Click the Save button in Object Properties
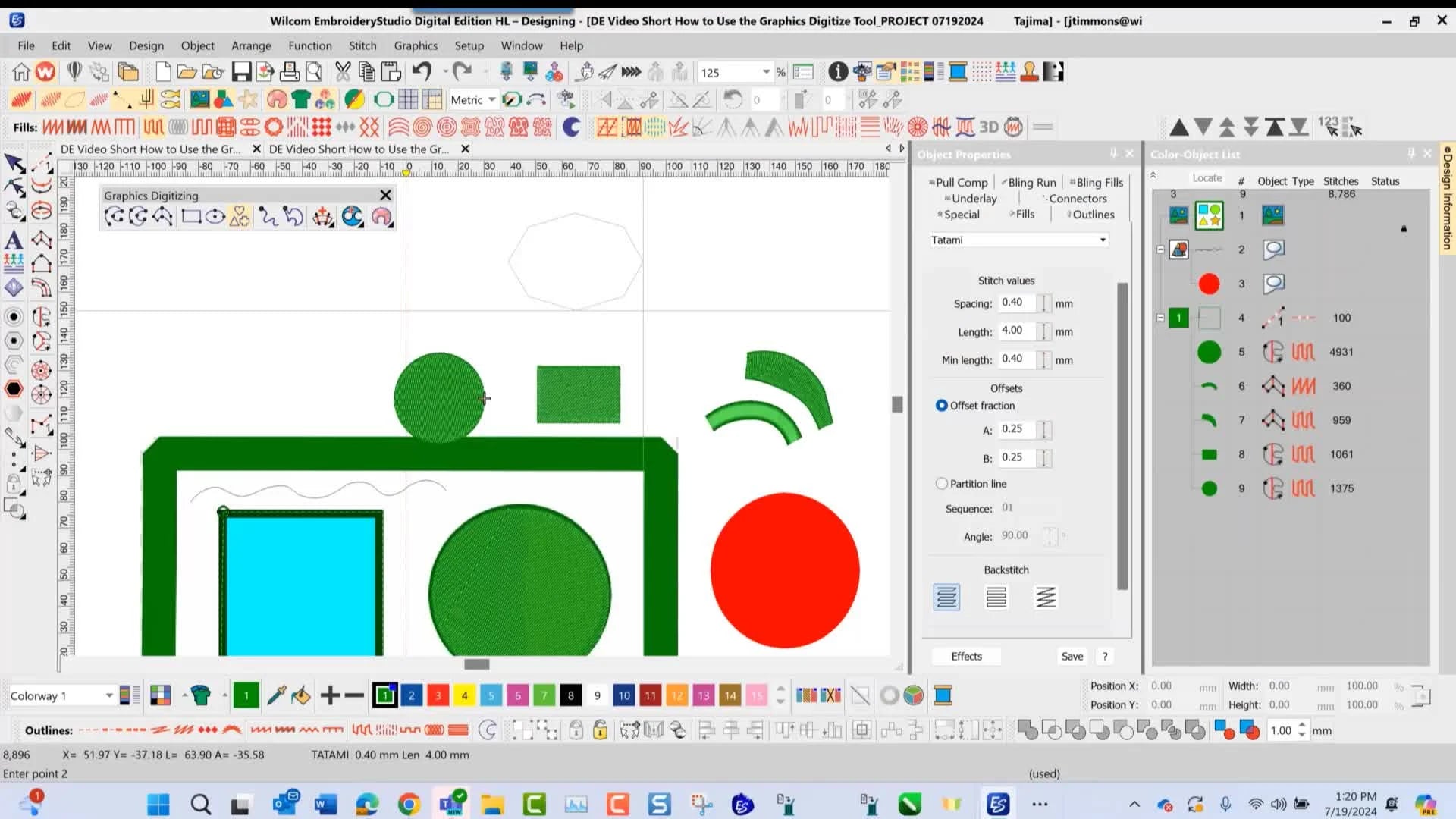The width and height of the screenshot is (1456, 819). (x=1072, y=657)
